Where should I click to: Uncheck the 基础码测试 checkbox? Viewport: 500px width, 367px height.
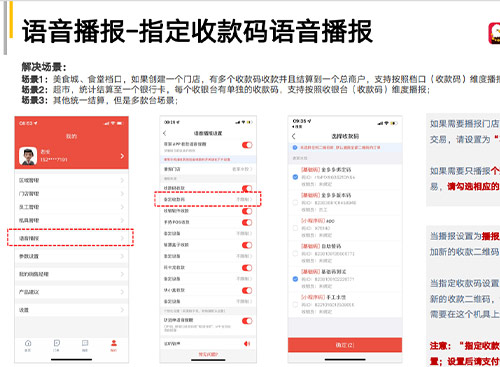coord(295,279)
